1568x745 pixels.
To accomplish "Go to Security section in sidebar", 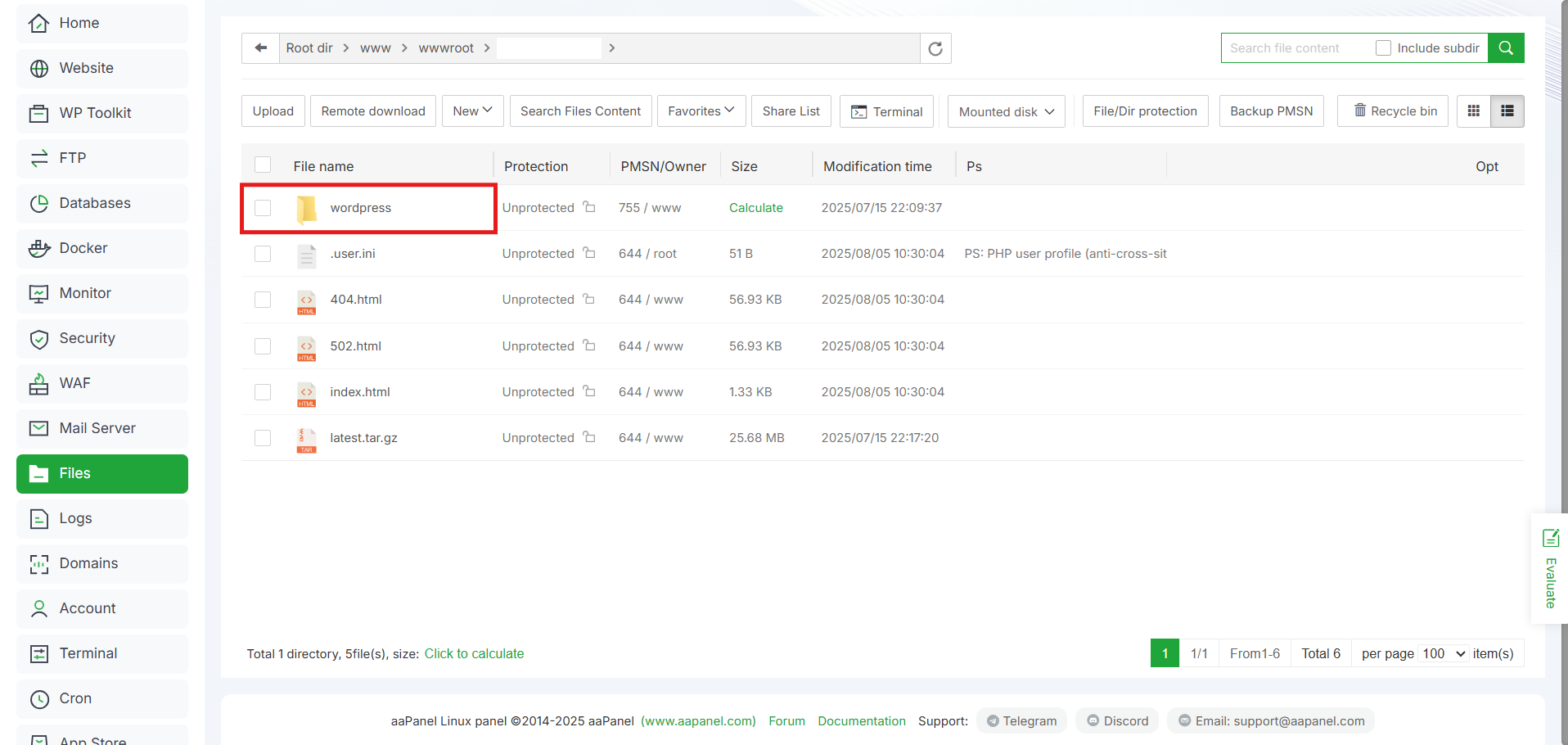I will click(x=87, y=338).
